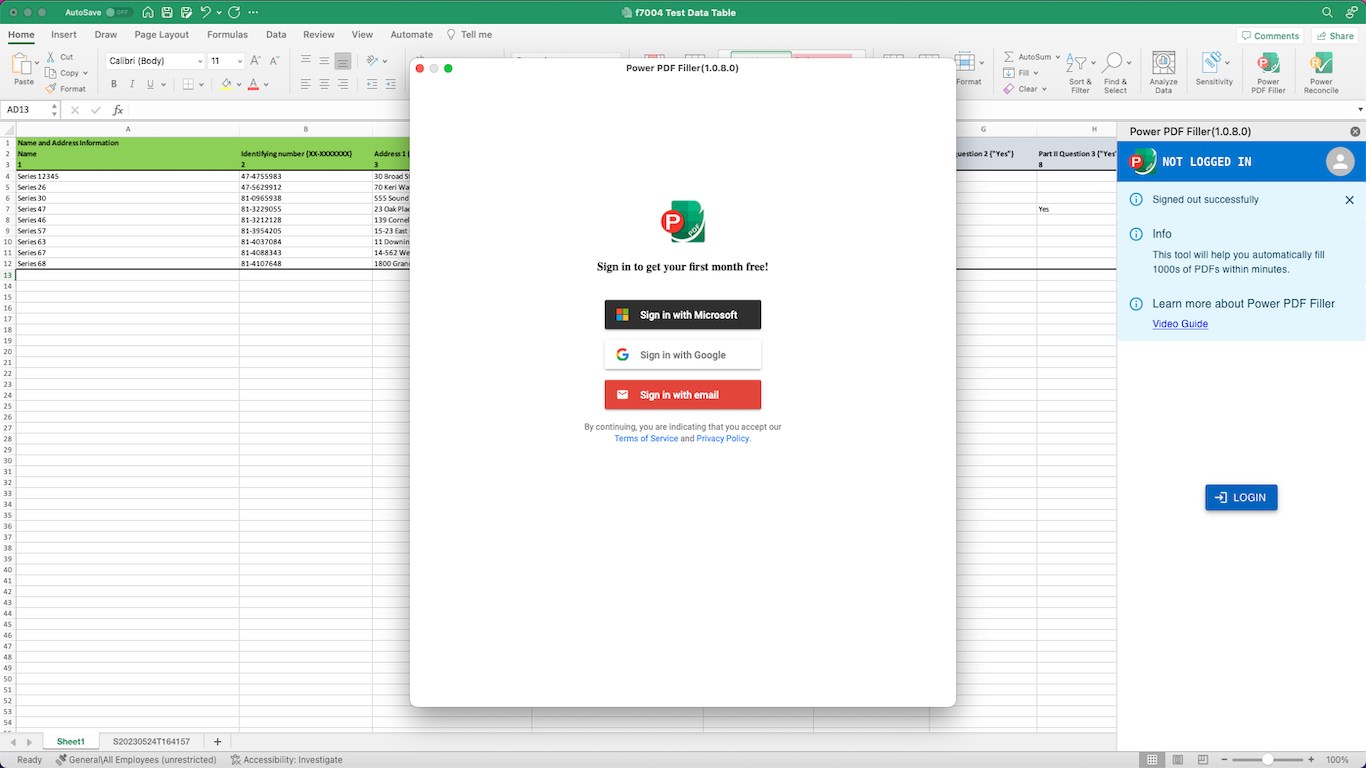Click the Increase Indent icon

391,84
